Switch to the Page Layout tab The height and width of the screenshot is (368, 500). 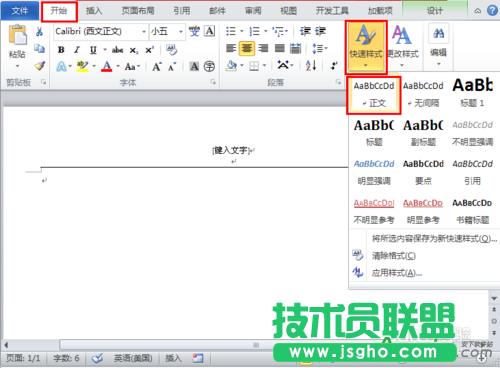tap(138, 11)
